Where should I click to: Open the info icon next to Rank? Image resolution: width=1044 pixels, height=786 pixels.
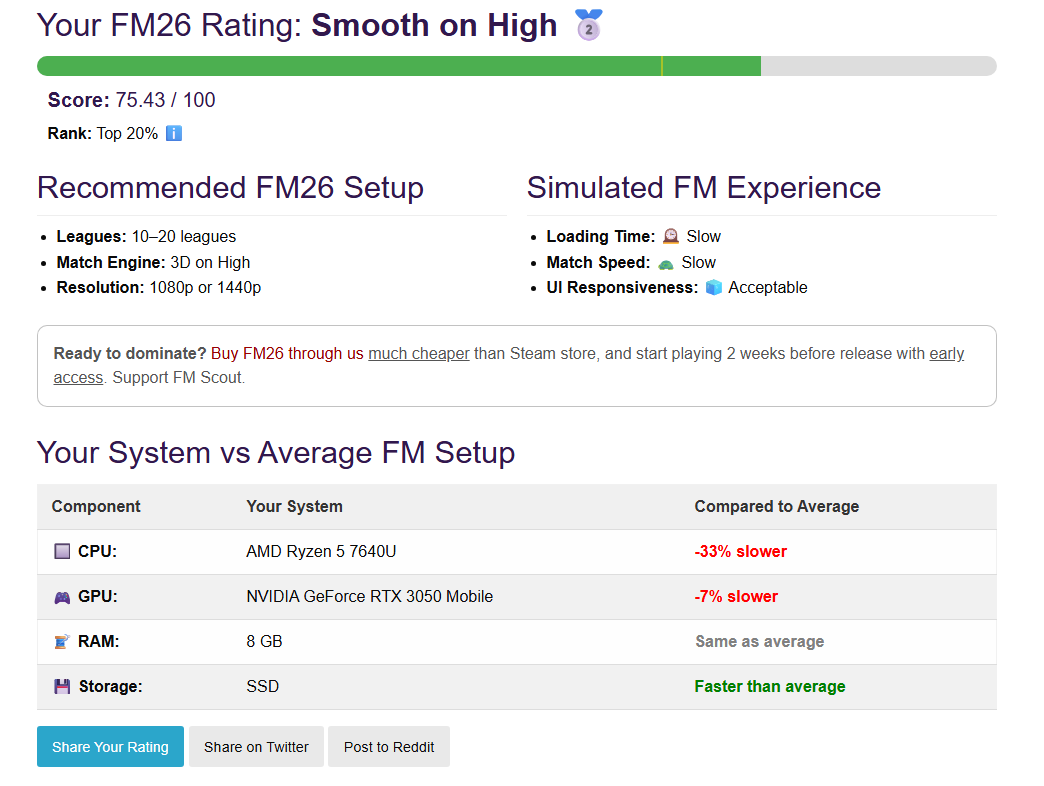[174, 133]
